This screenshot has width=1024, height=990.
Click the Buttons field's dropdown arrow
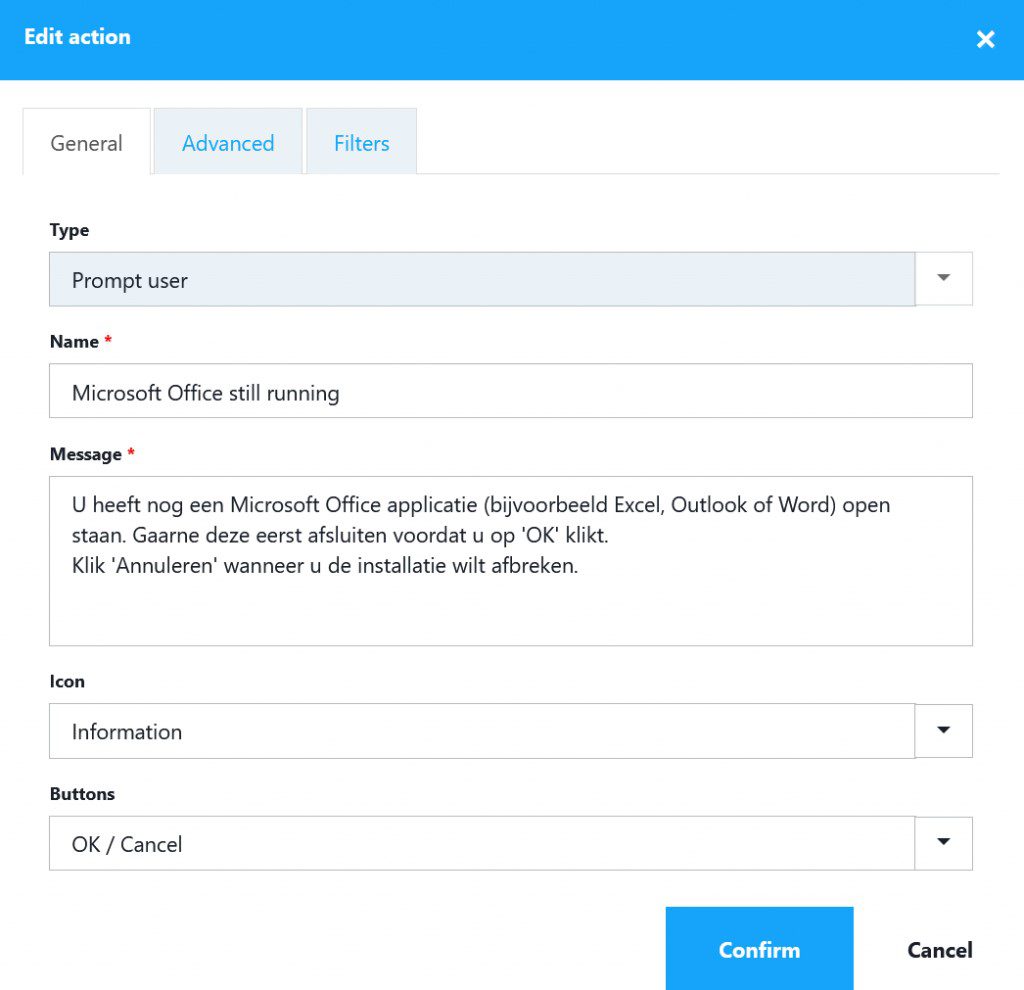943,843
